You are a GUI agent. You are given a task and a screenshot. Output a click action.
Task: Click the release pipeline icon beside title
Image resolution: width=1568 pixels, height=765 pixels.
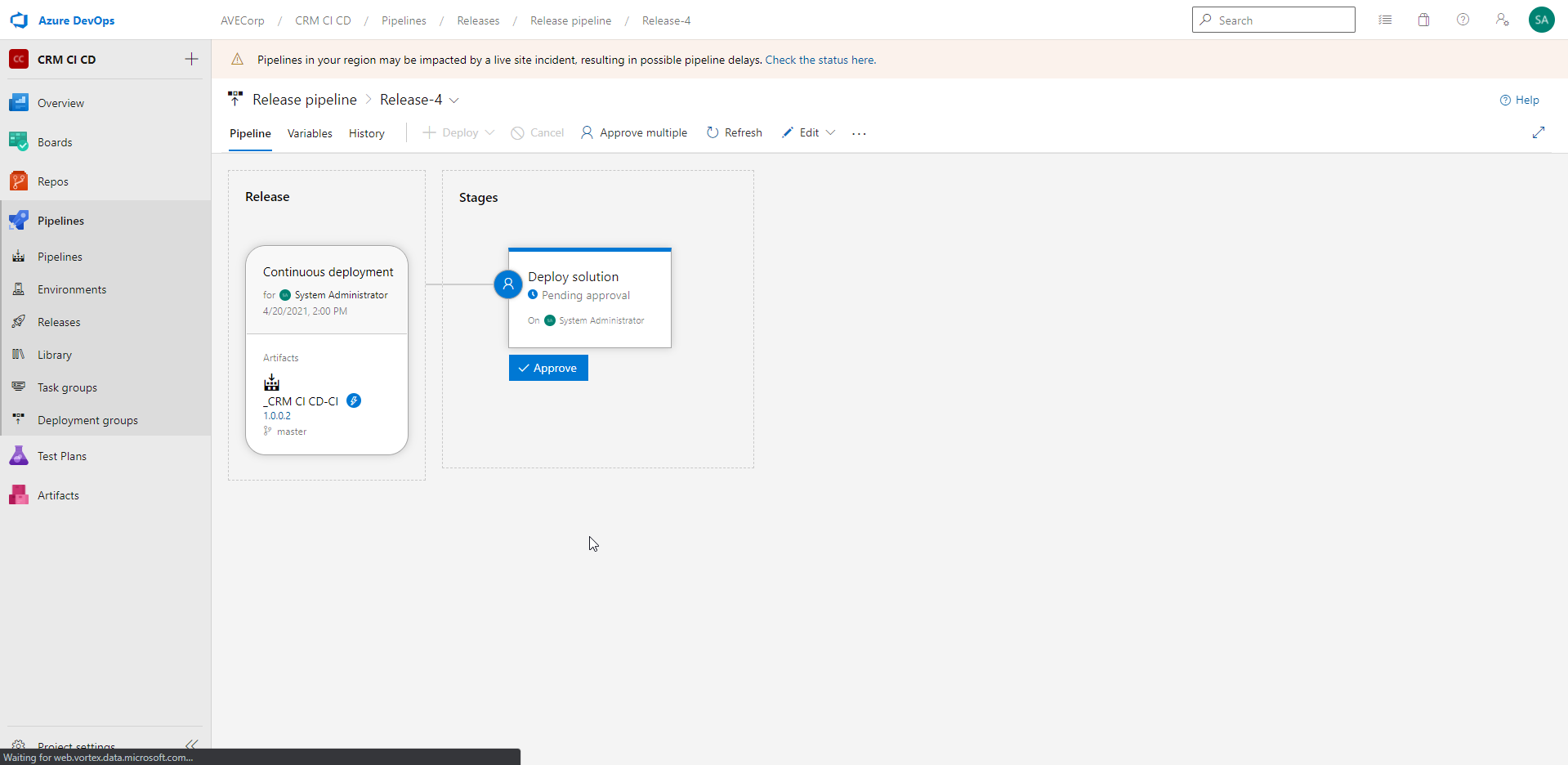(235, 99)
